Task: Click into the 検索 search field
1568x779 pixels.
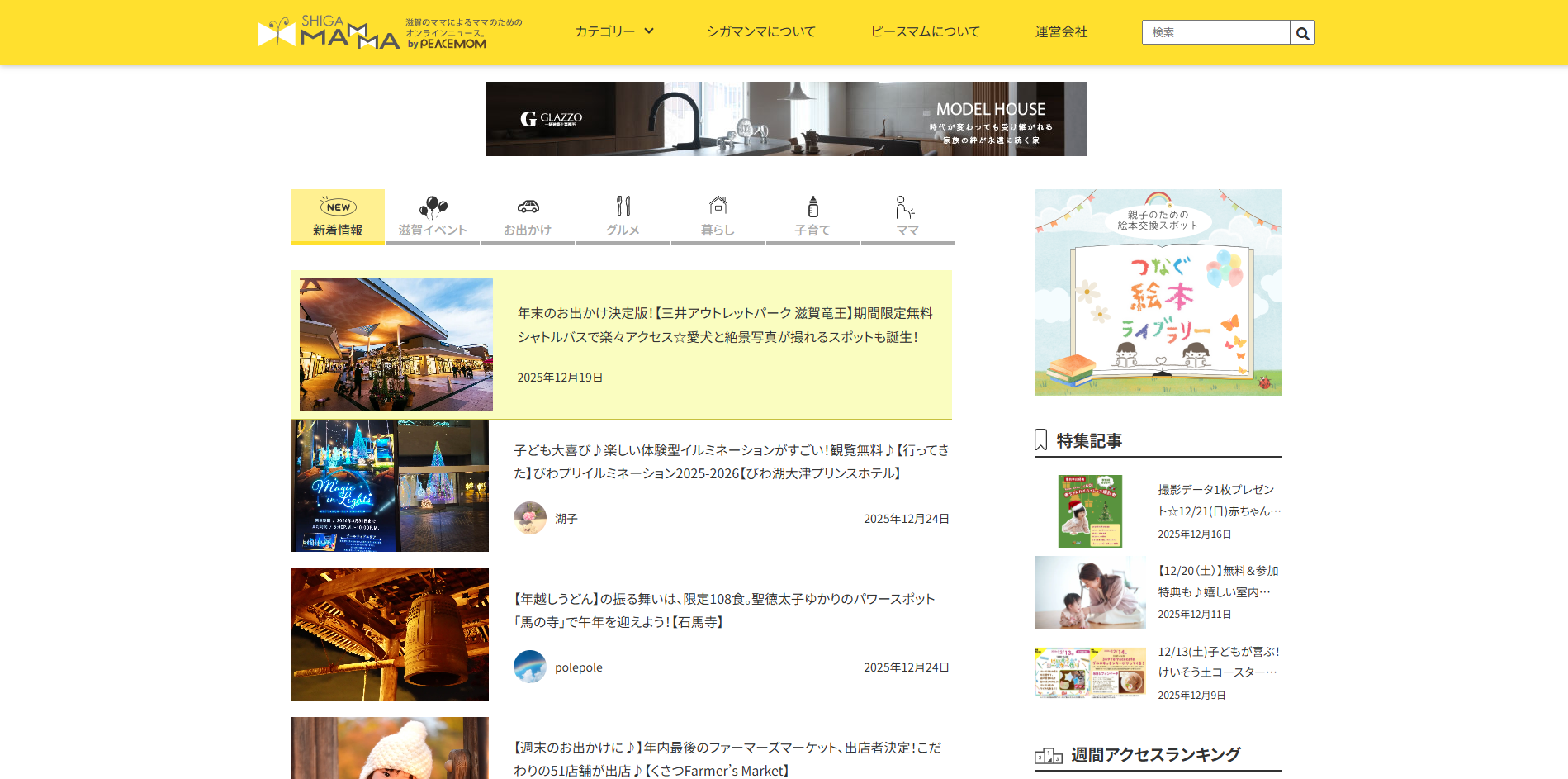Action: point(1215,32)
